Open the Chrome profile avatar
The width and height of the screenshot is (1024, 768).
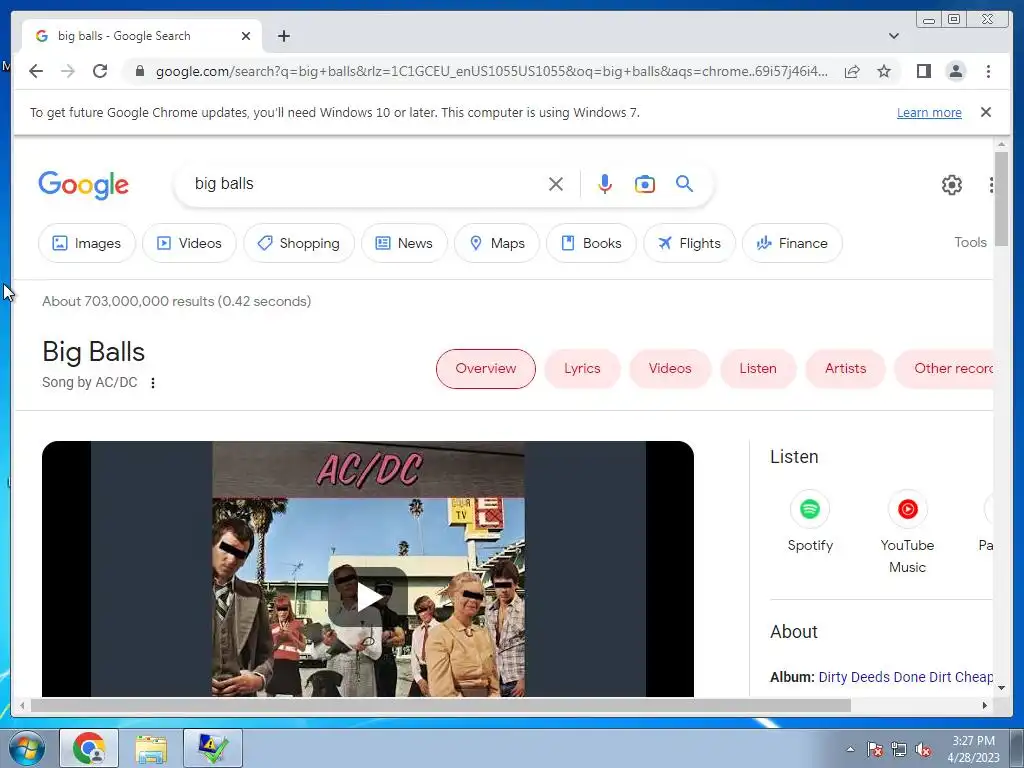pyautogui.click(x=955, y=71)
